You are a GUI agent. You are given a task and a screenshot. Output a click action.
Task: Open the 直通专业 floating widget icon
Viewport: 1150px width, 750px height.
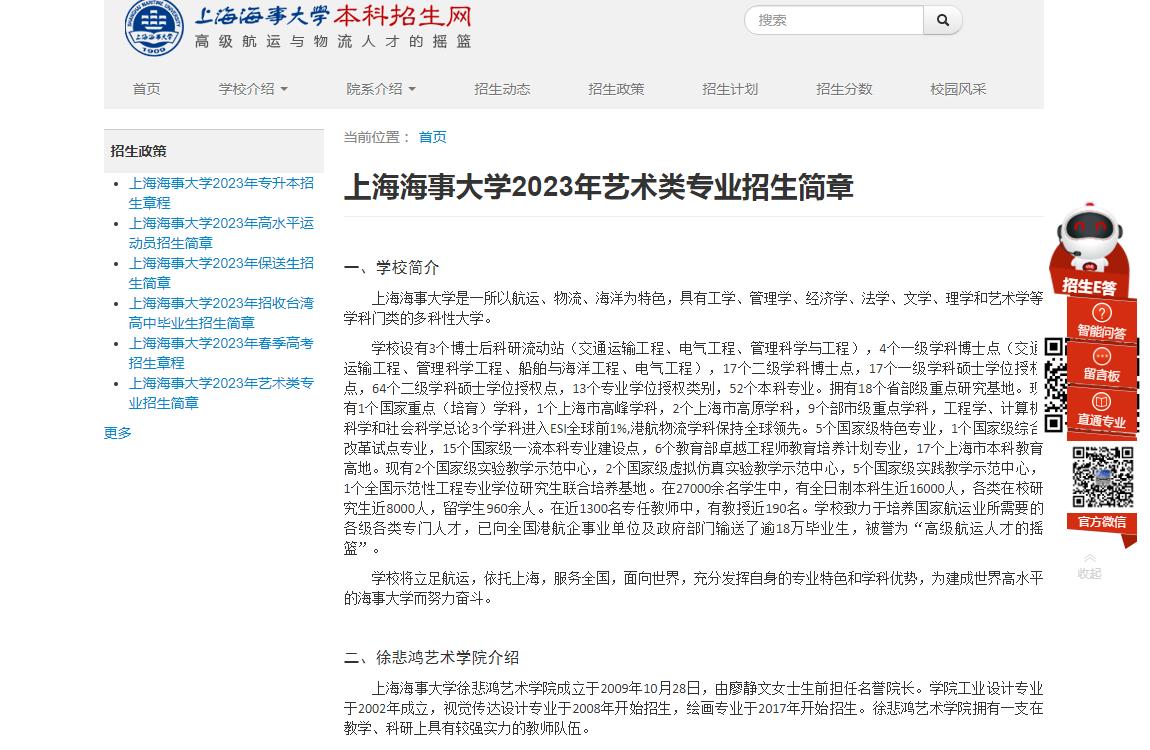[x=1102, y=411]
